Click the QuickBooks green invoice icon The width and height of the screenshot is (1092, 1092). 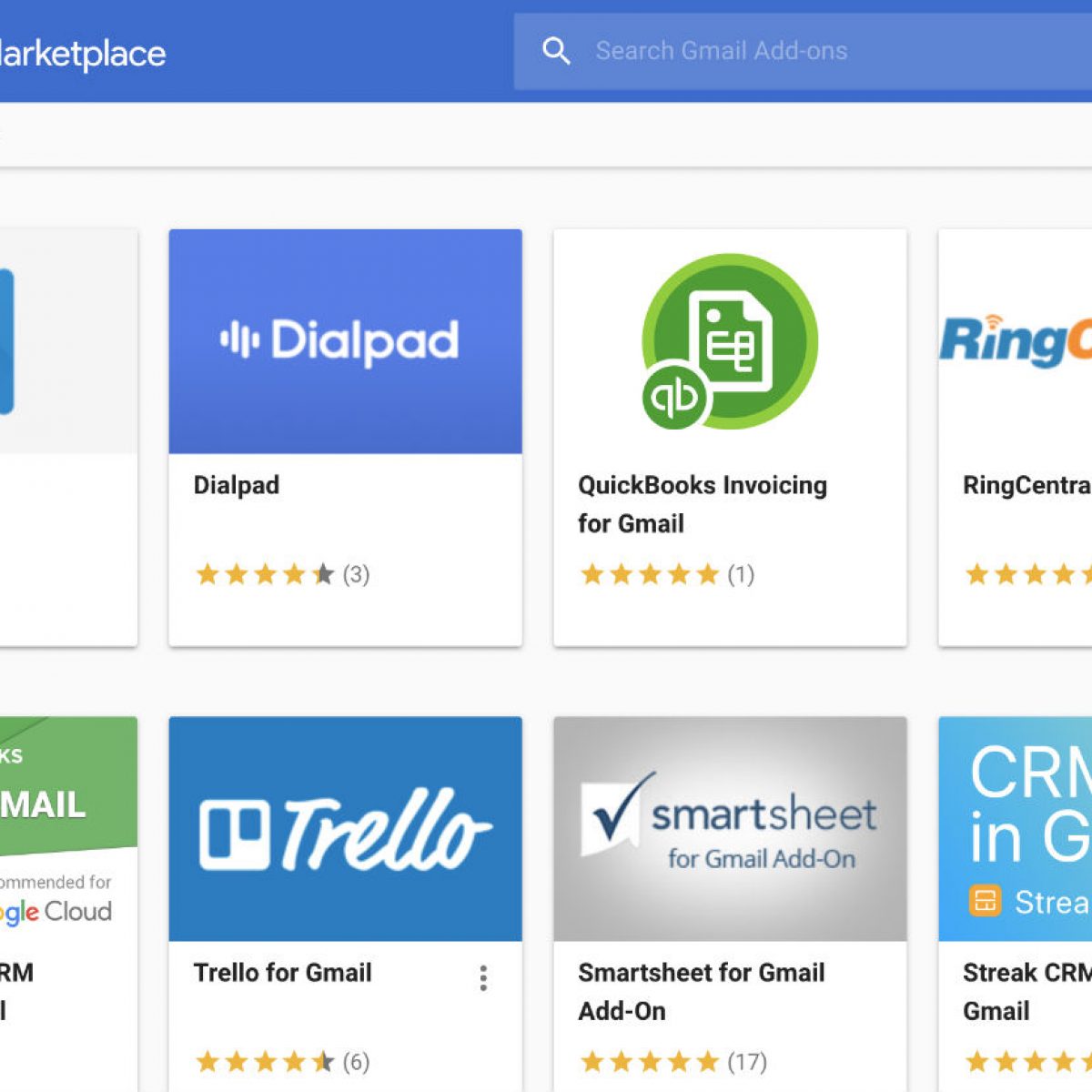[x=729, y=341]
